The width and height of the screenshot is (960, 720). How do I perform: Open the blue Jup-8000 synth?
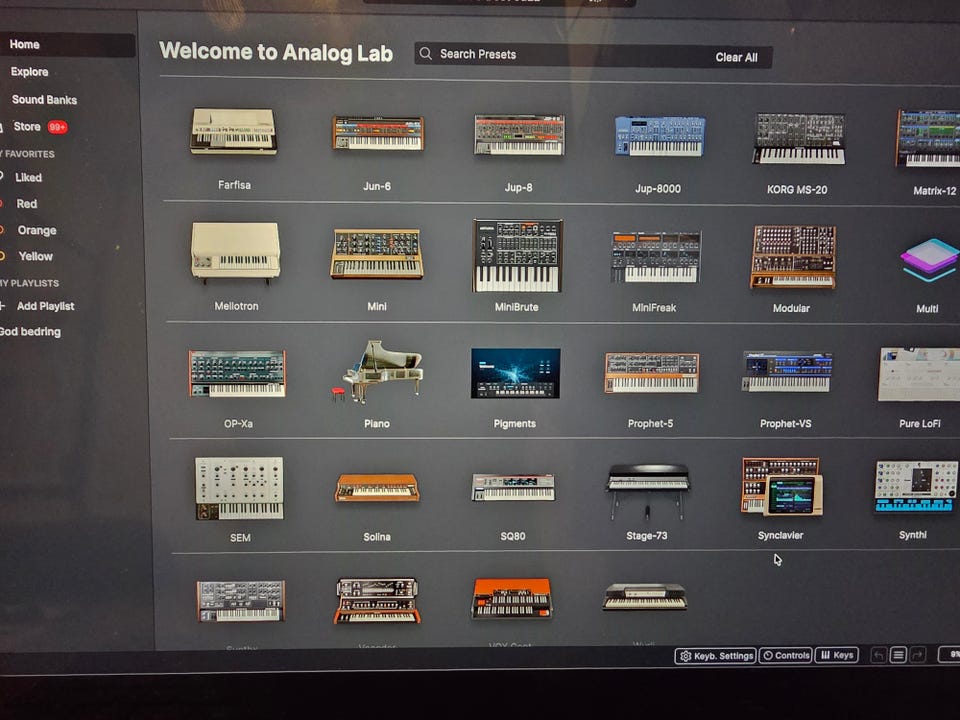(660, 136)
